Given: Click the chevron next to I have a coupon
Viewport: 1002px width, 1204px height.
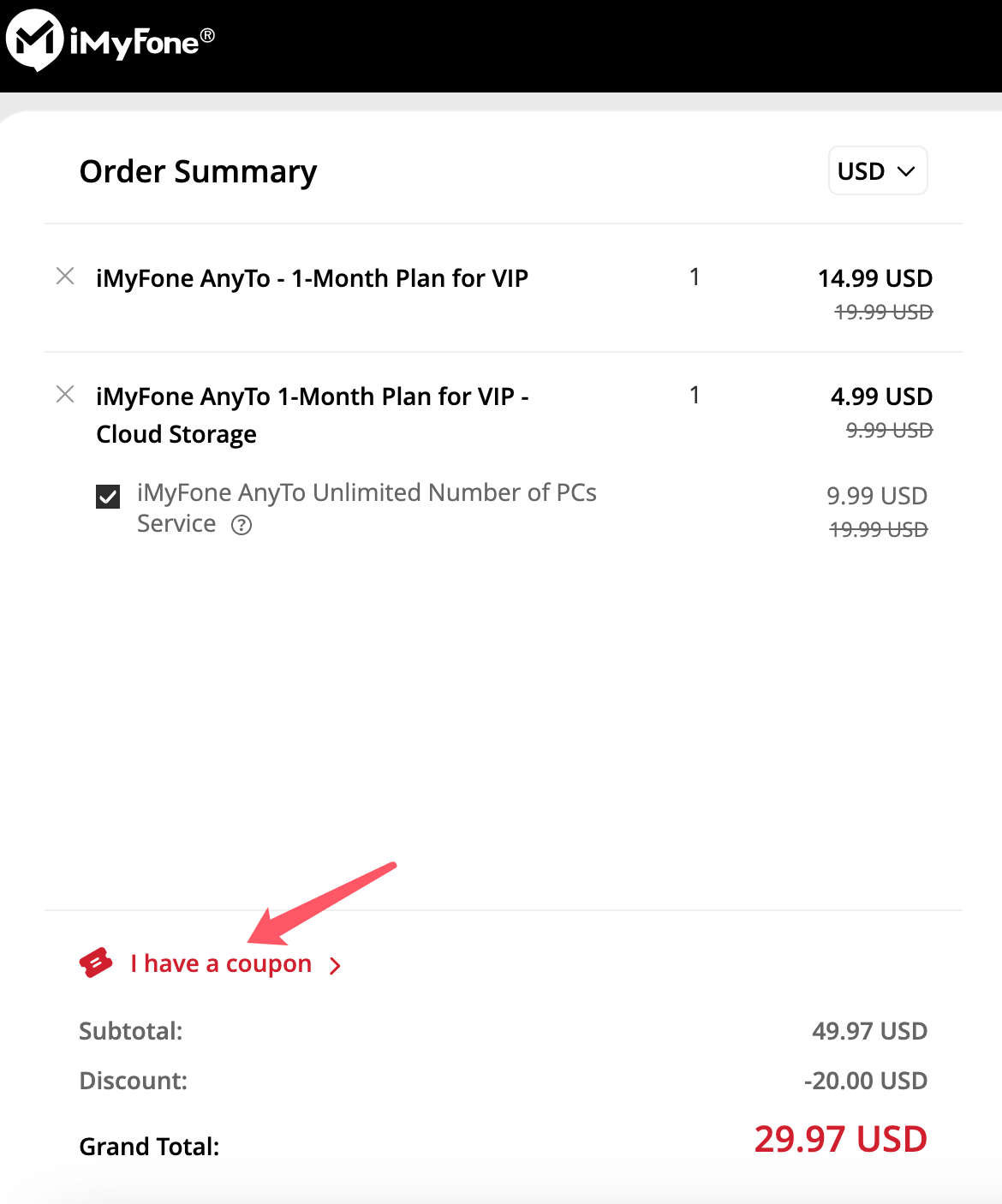Looking at the screenshot, I should click(335, 964).
